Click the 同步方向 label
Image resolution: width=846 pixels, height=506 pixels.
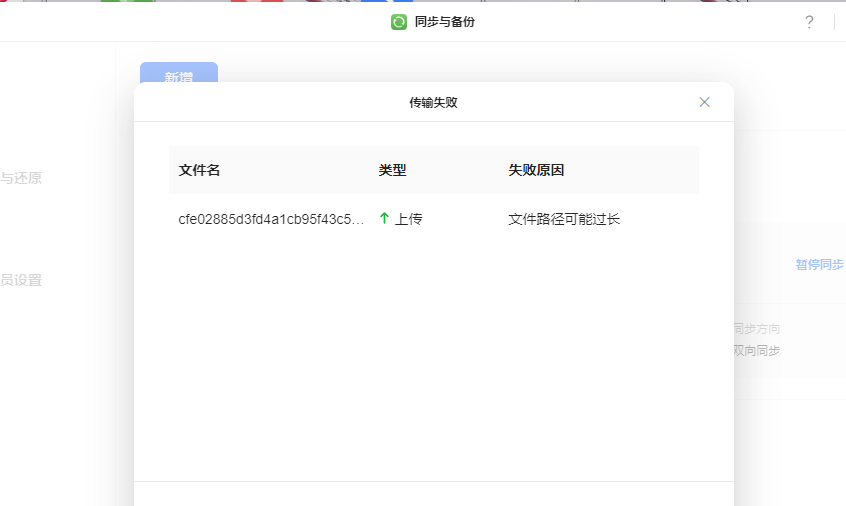[757, 329]
